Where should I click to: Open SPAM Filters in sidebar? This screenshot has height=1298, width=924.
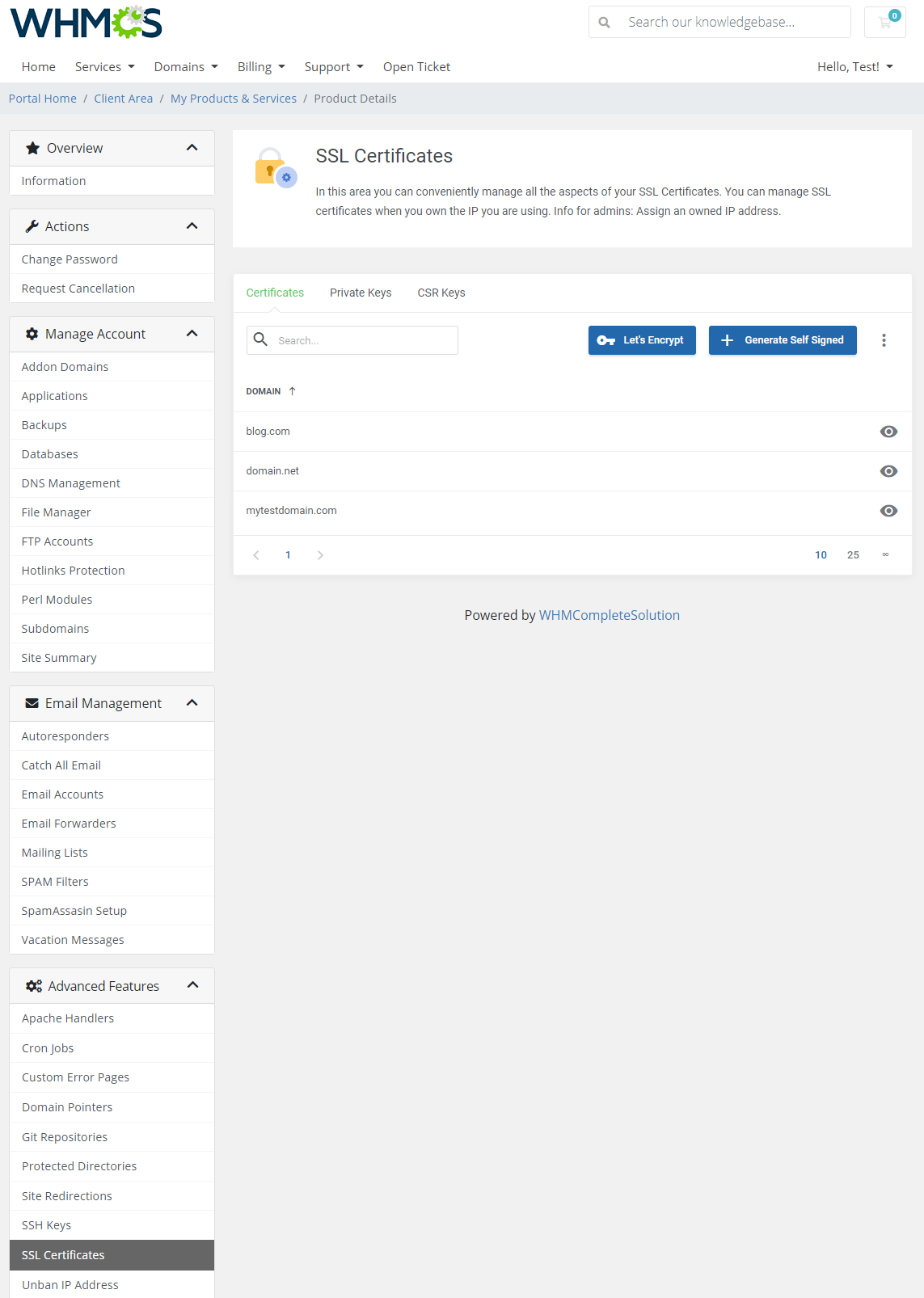pyautogui.click(x=112, y=882)
